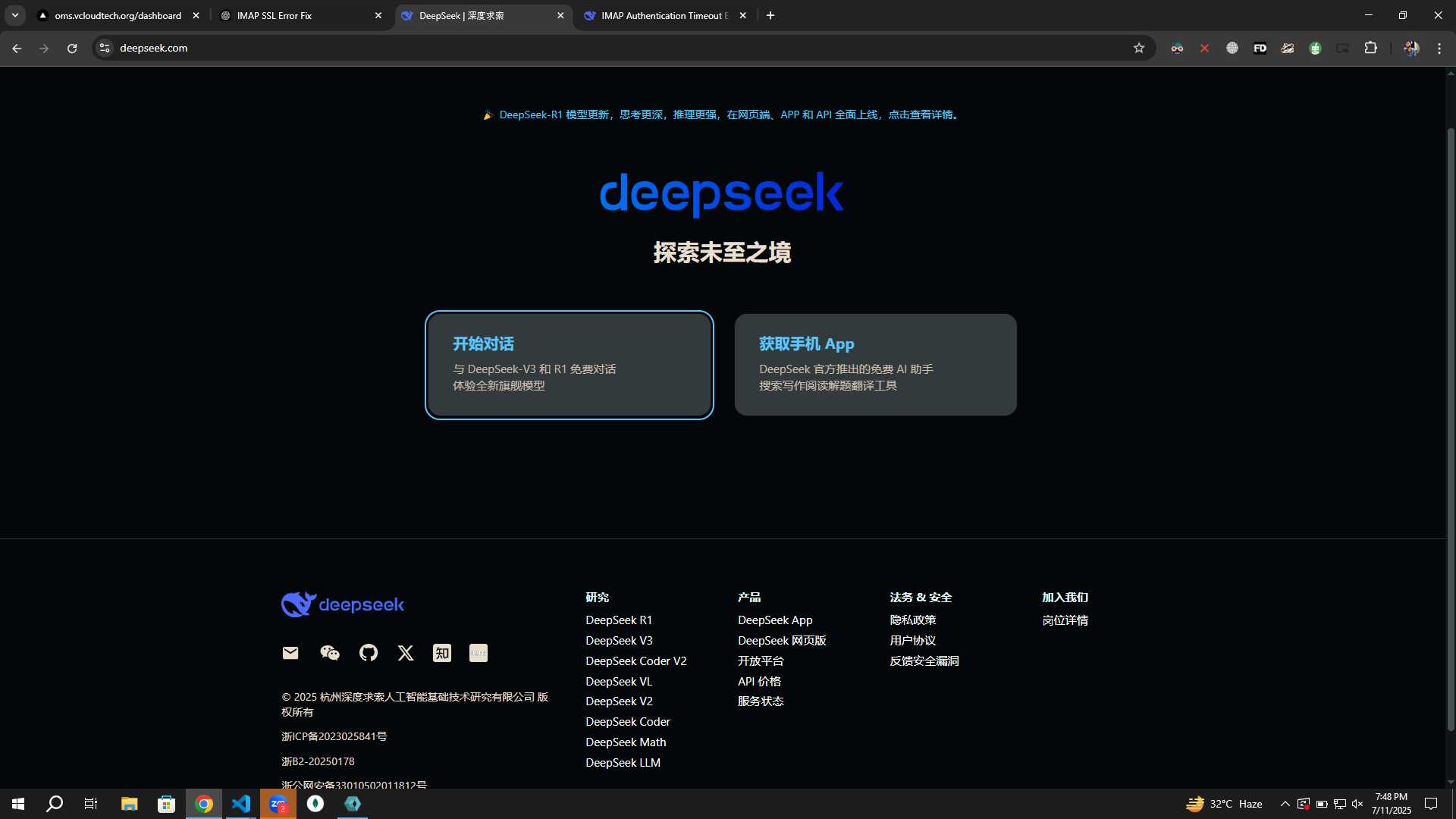This screenshot has width=1456, height=819.
Task: Open 开放平台 link
Action: click(x=761, y=661)
